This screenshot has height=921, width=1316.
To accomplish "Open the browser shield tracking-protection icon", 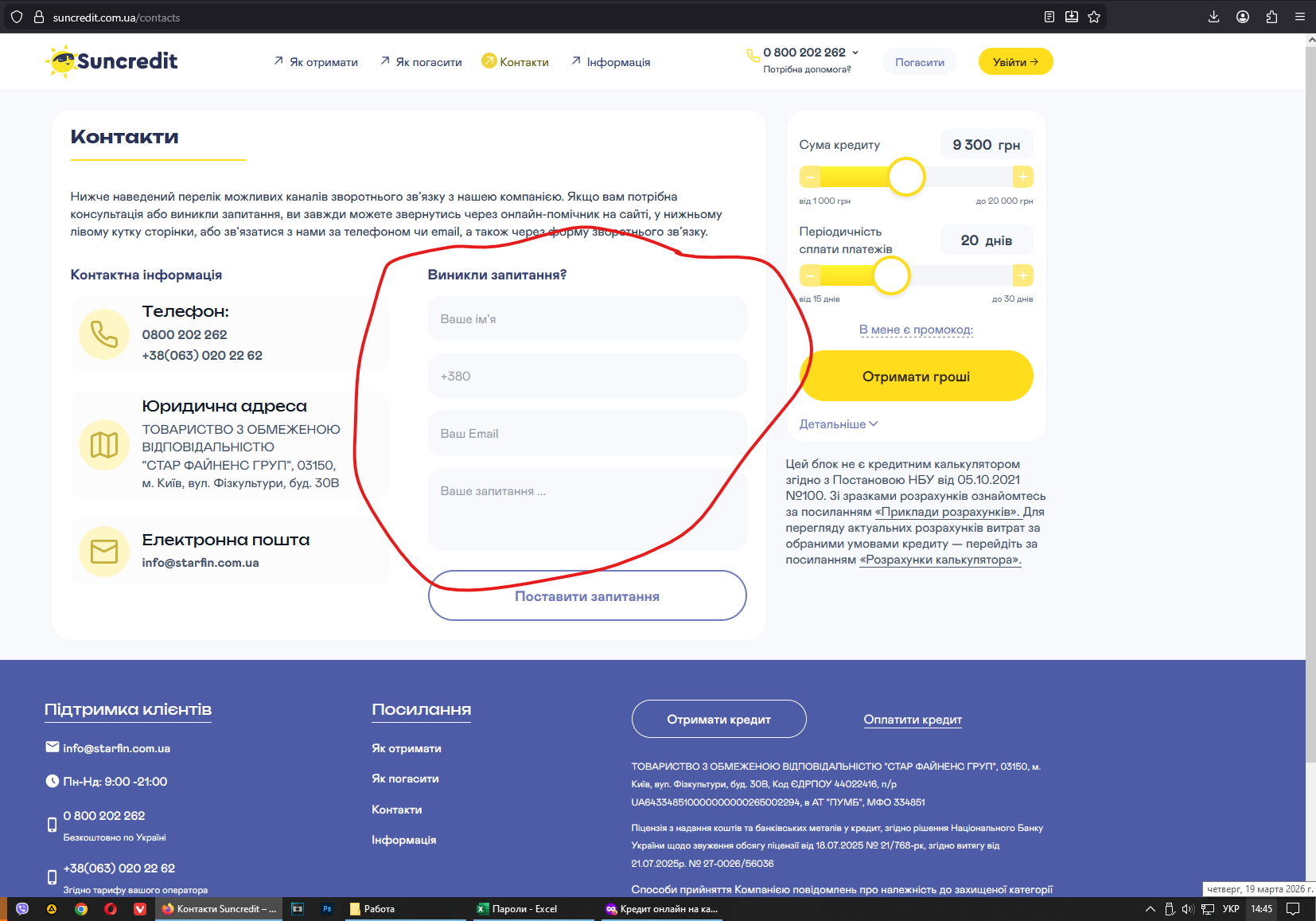I will tap(17, 17).
